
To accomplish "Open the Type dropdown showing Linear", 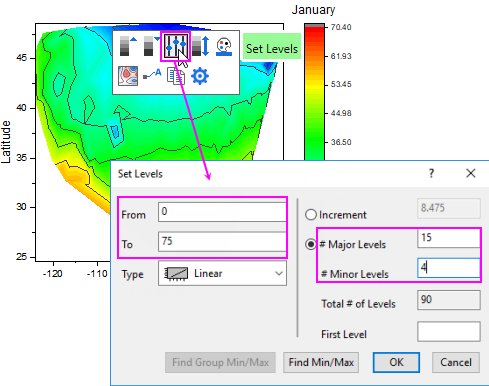I will click(222, 273).
